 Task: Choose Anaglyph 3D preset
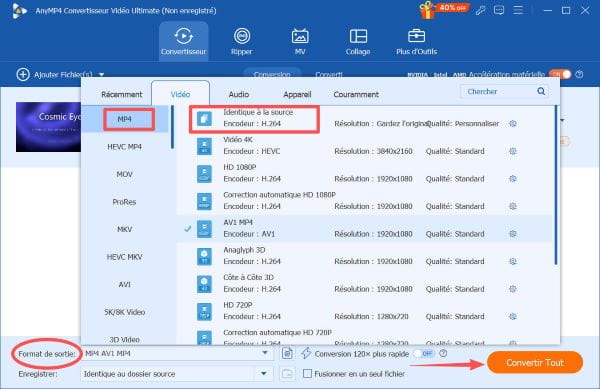(x=365, y=256)
